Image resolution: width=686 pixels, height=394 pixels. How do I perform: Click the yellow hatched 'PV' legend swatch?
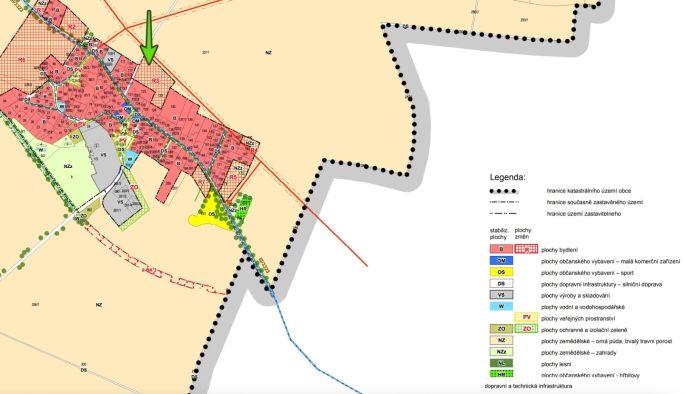(x=526, y=317)
